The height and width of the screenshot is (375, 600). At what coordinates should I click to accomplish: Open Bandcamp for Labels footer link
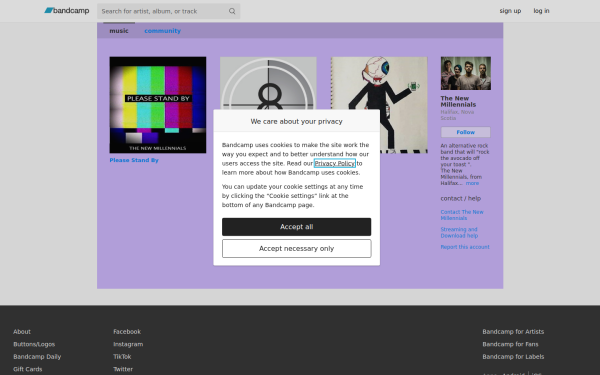[x=513, y=357]
